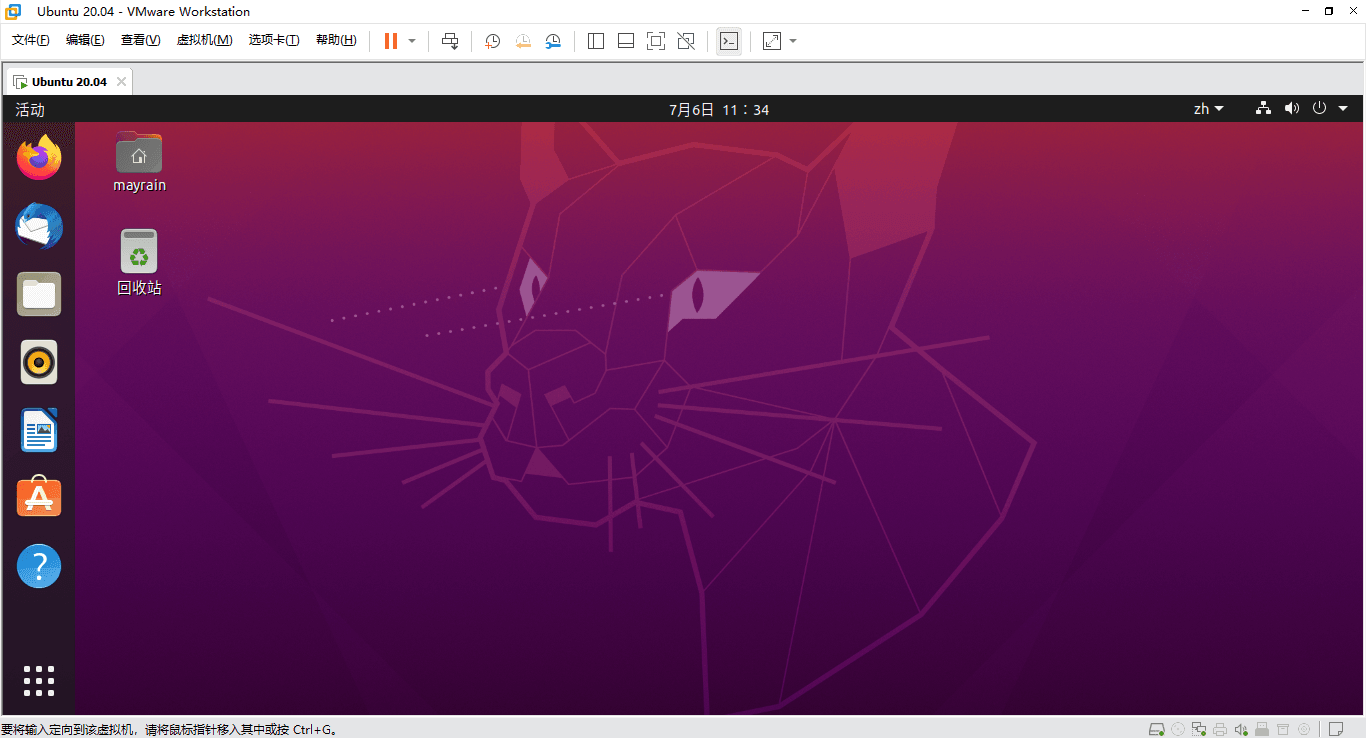Toggle the console view button
Screen dimensions: 1366x738
pyautogui.click(x=729, y=41)
